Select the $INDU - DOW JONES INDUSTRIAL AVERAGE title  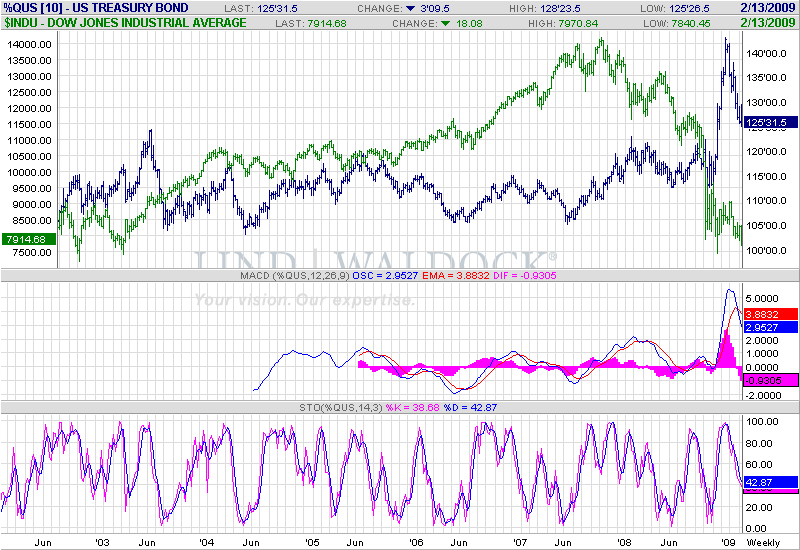click(x=126, y=22)
